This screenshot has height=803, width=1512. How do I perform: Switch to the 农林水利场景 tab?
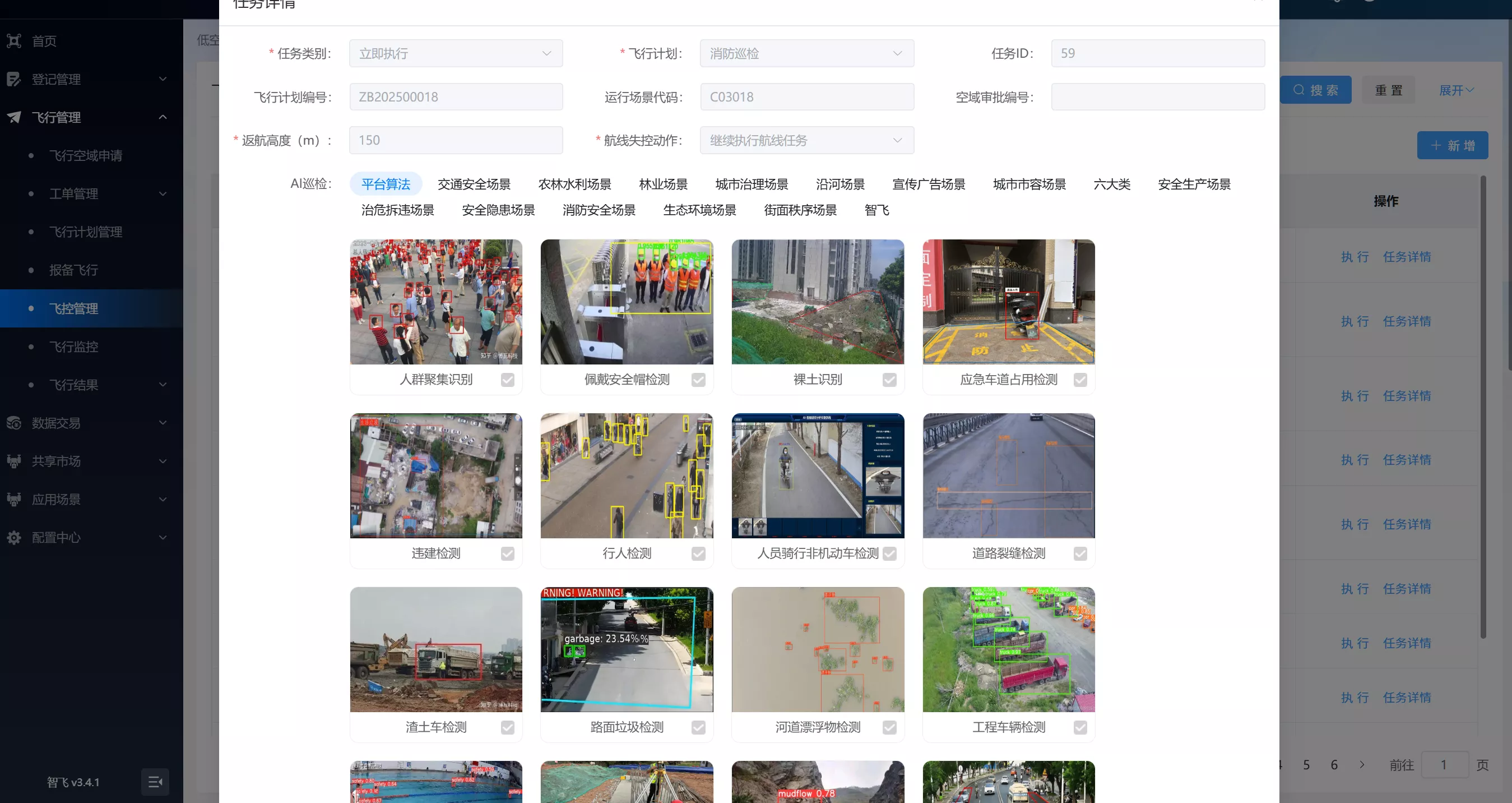pos(574,184)
